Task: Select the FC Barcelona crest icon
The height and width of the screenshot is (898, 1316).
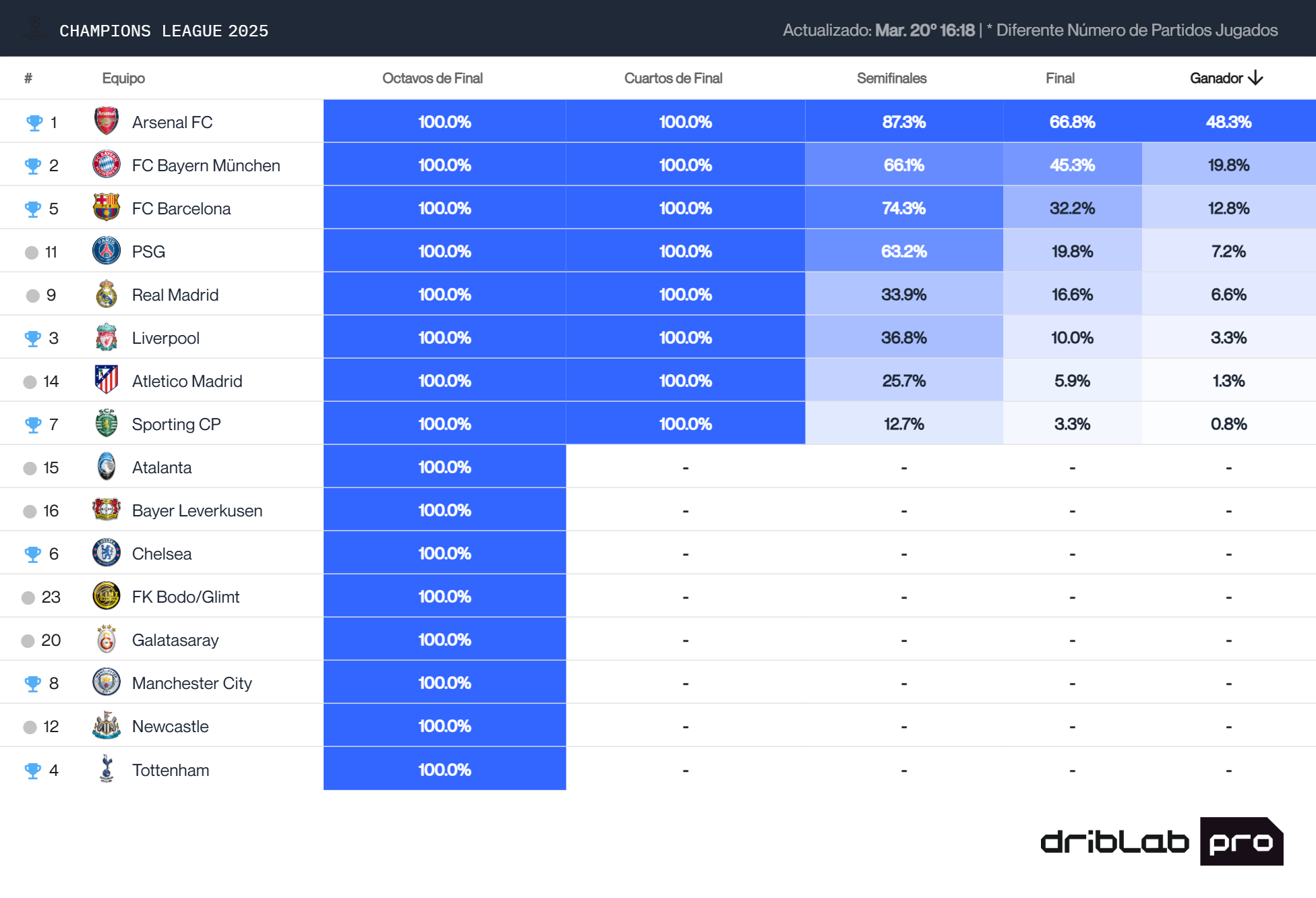Action: (x=107, y=208)
